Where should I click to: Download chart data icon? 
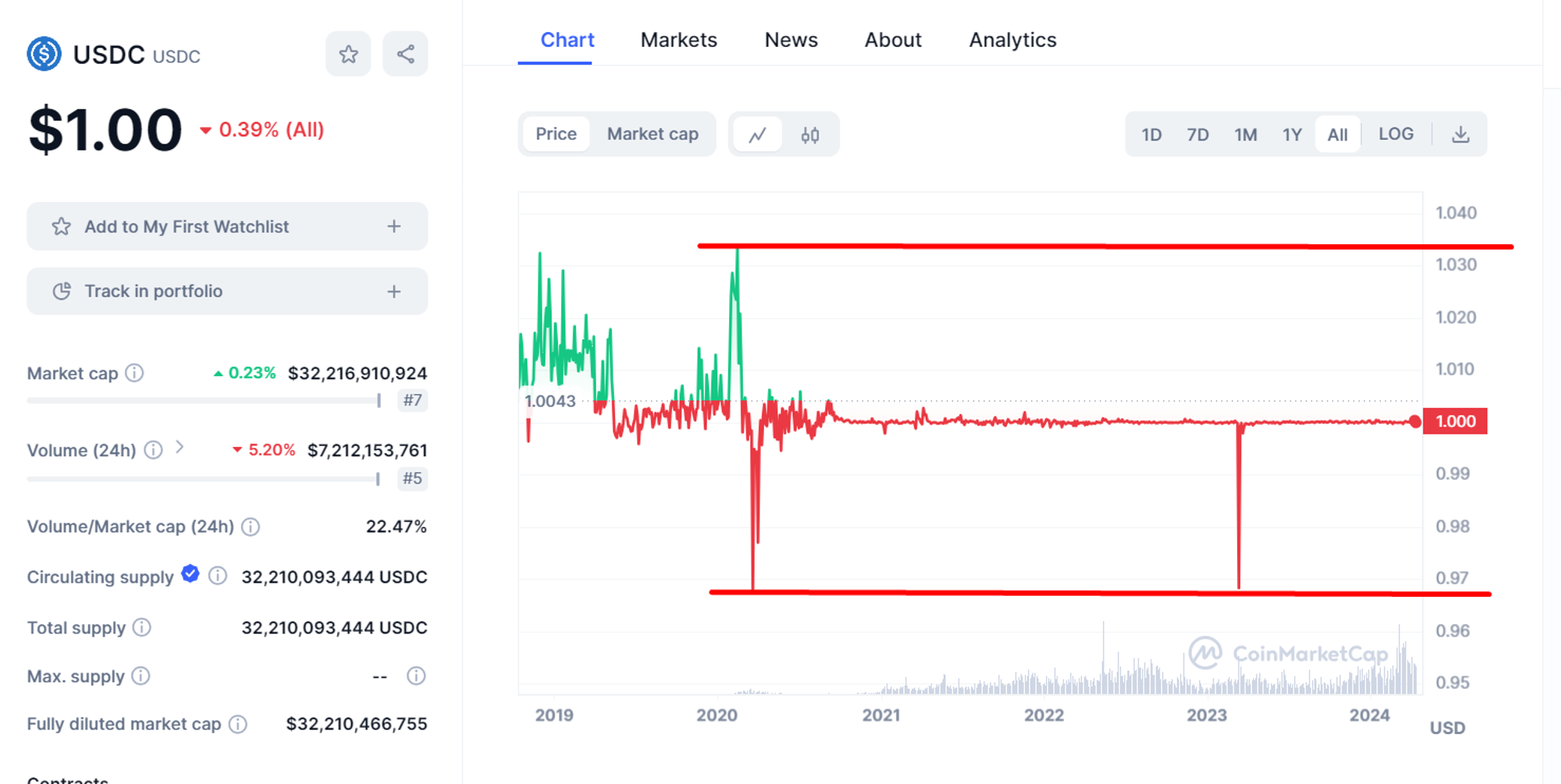tap(1460, 134)
